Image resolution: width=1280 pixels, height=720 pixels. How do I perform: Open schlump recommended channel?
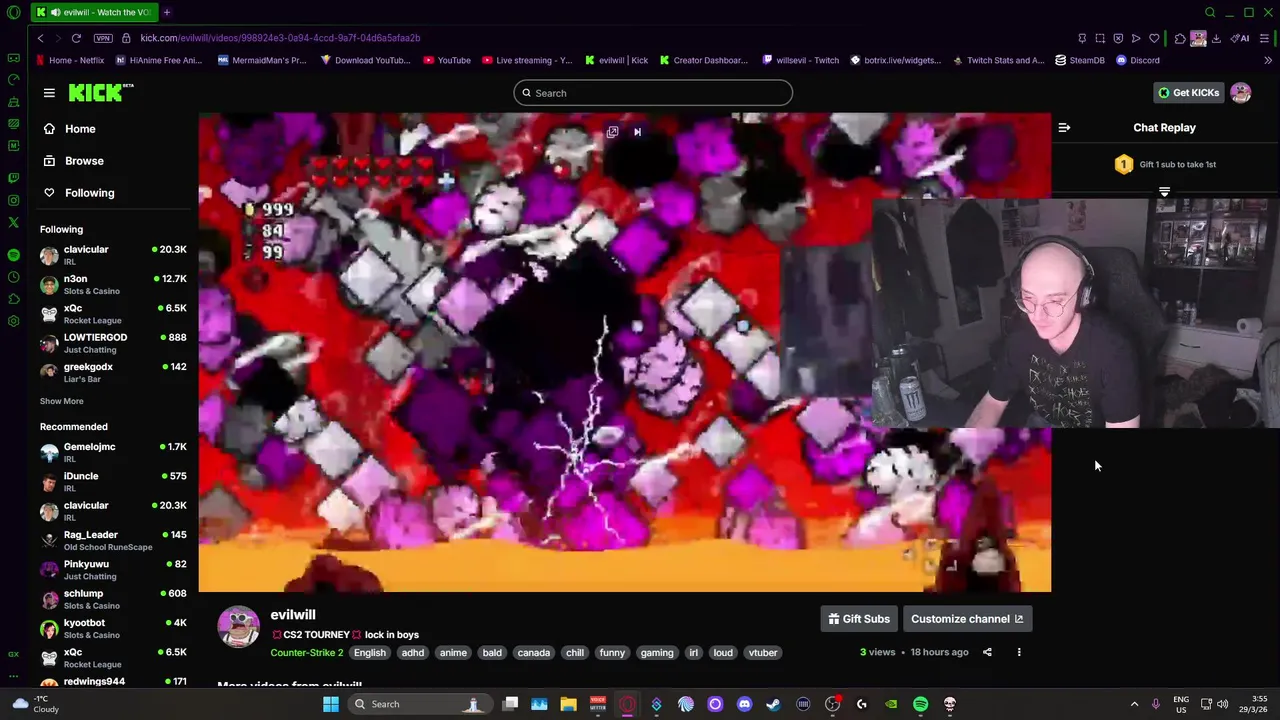[113, 599]
